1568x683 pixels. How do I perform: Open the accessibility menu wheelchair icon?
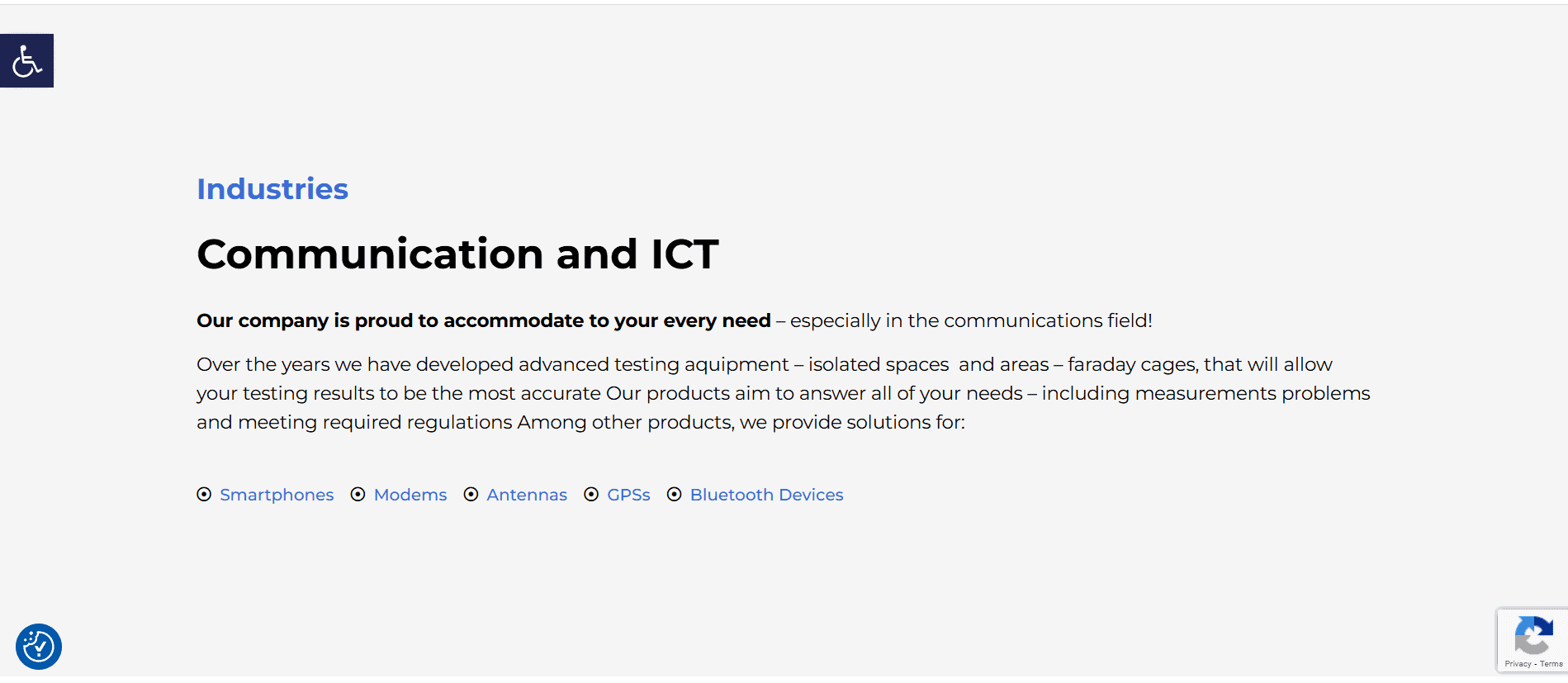26,60
